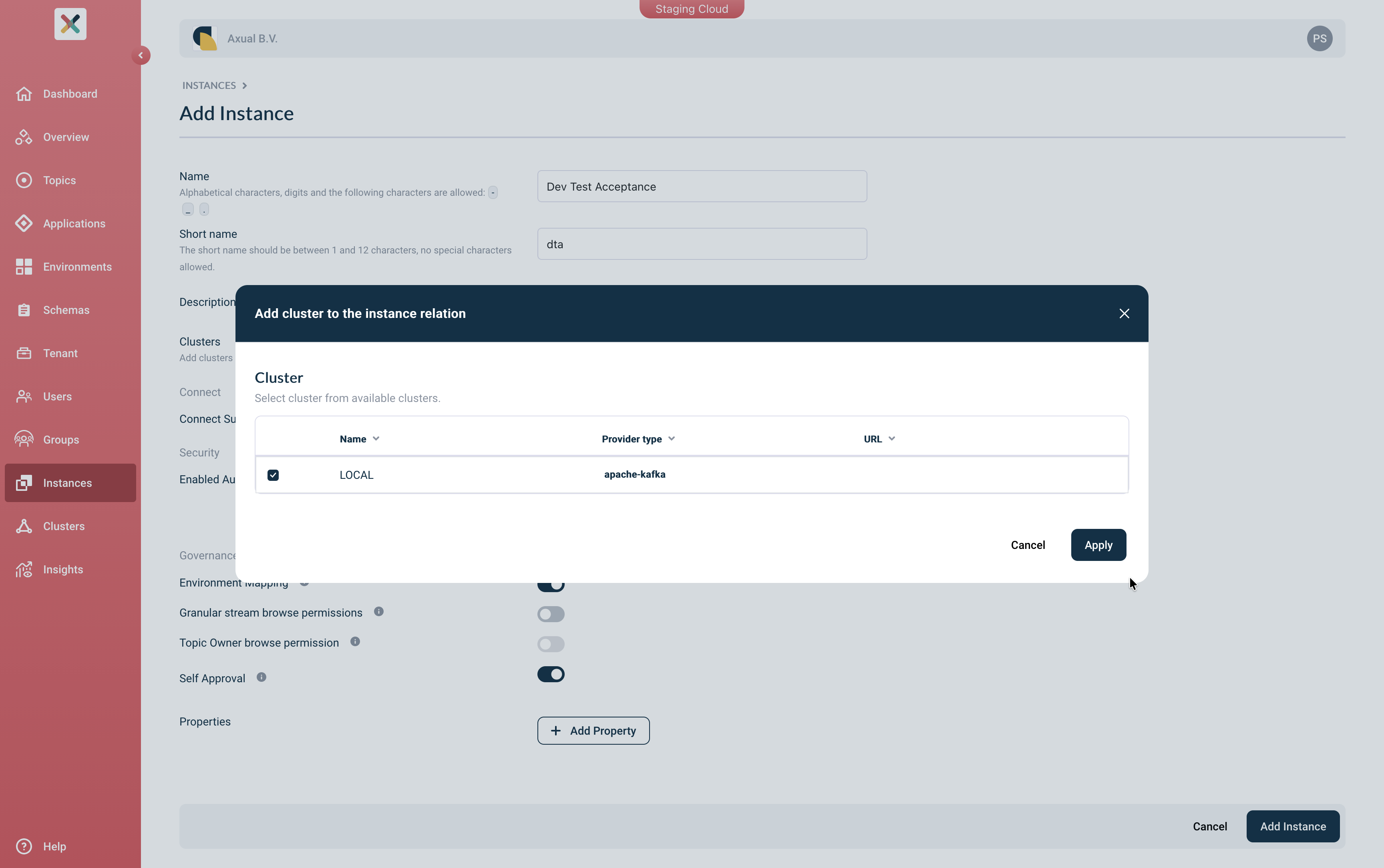This screenshot has height=868, width=1384.
Task: Uncheck the LOCAL cluster checkbox
Action: coord(273,474)
